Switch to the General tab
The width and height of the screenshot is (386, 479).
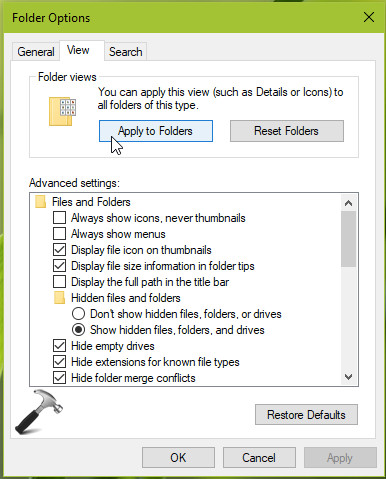[x=36, y=52]
